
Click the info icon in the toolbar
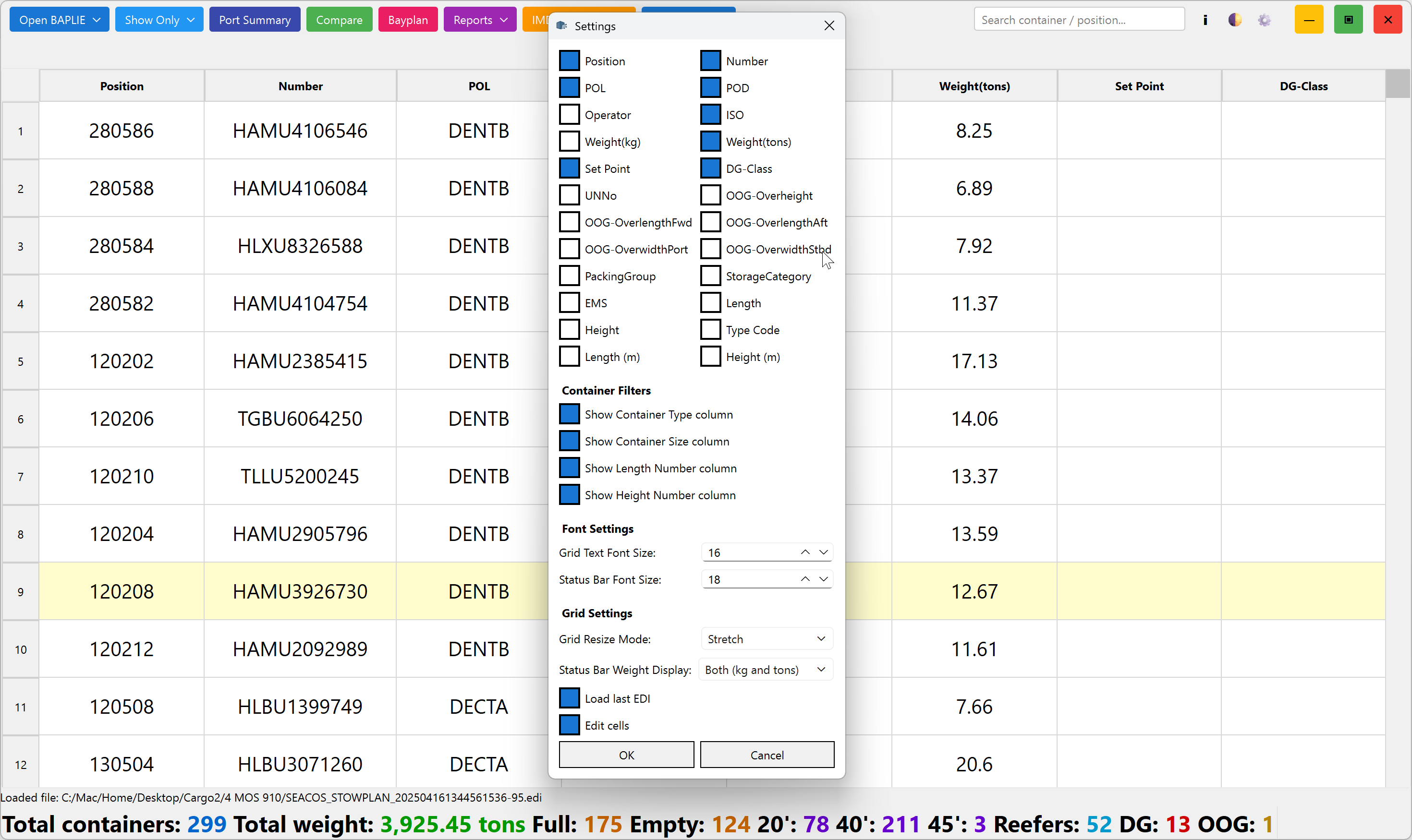1205,20
